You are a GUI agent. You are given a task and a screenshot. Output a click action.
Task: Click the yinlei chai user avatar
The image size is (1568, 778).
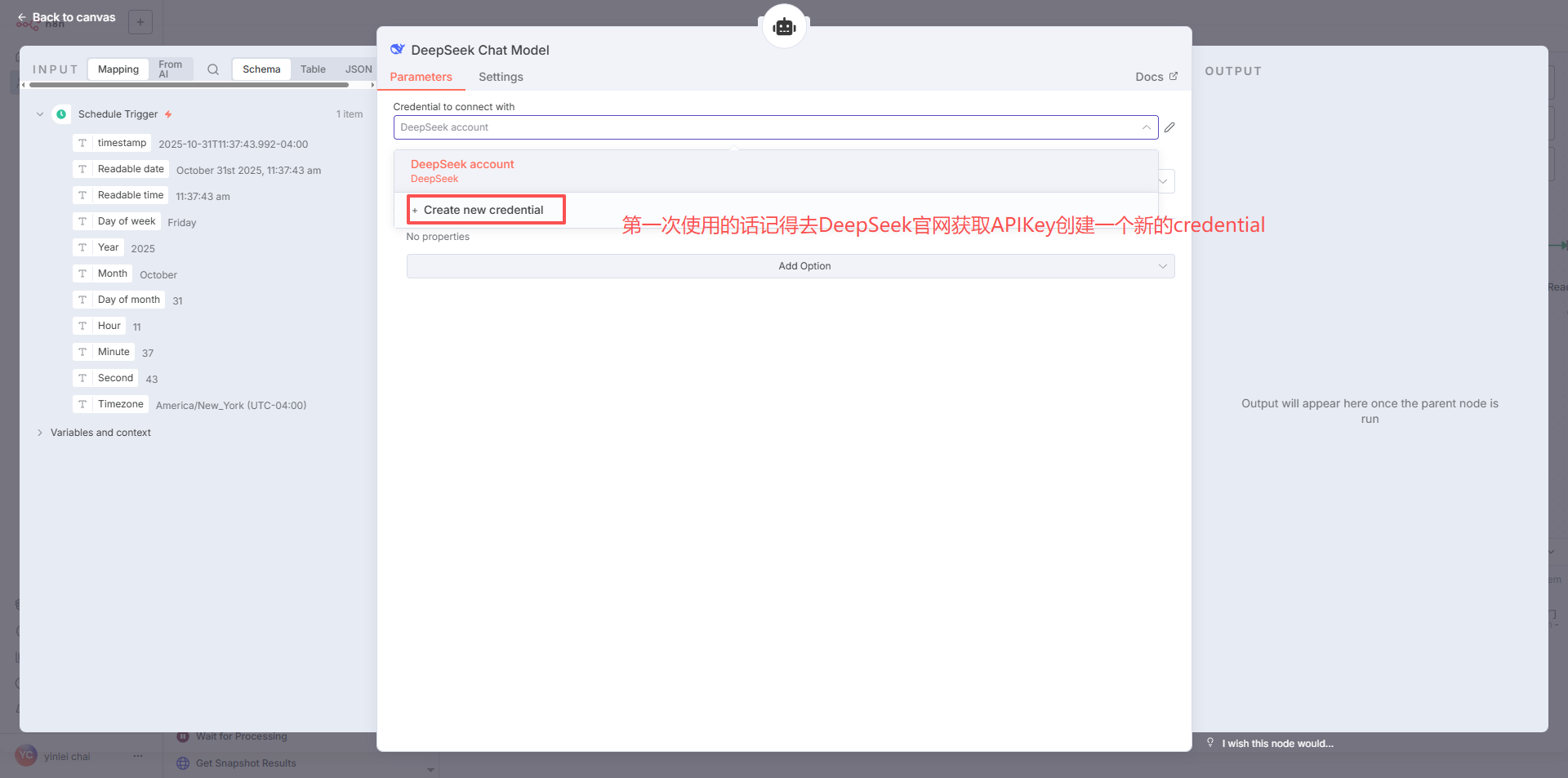pos(26,755)
